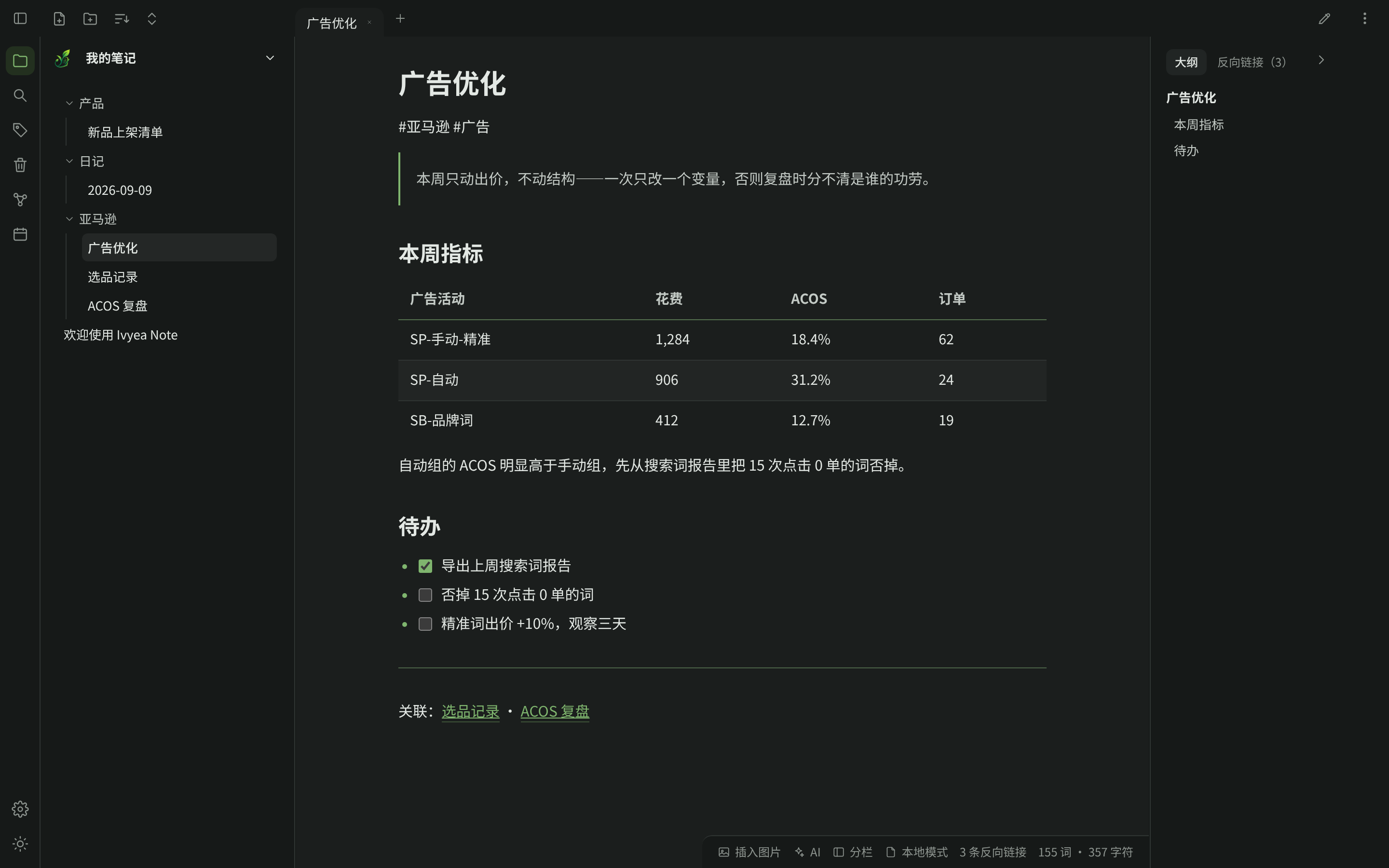The width and height of the screenshot is (1389, 868).
Task: Click the expand/collapse all folders icon
Action: [x=152, y=19]
